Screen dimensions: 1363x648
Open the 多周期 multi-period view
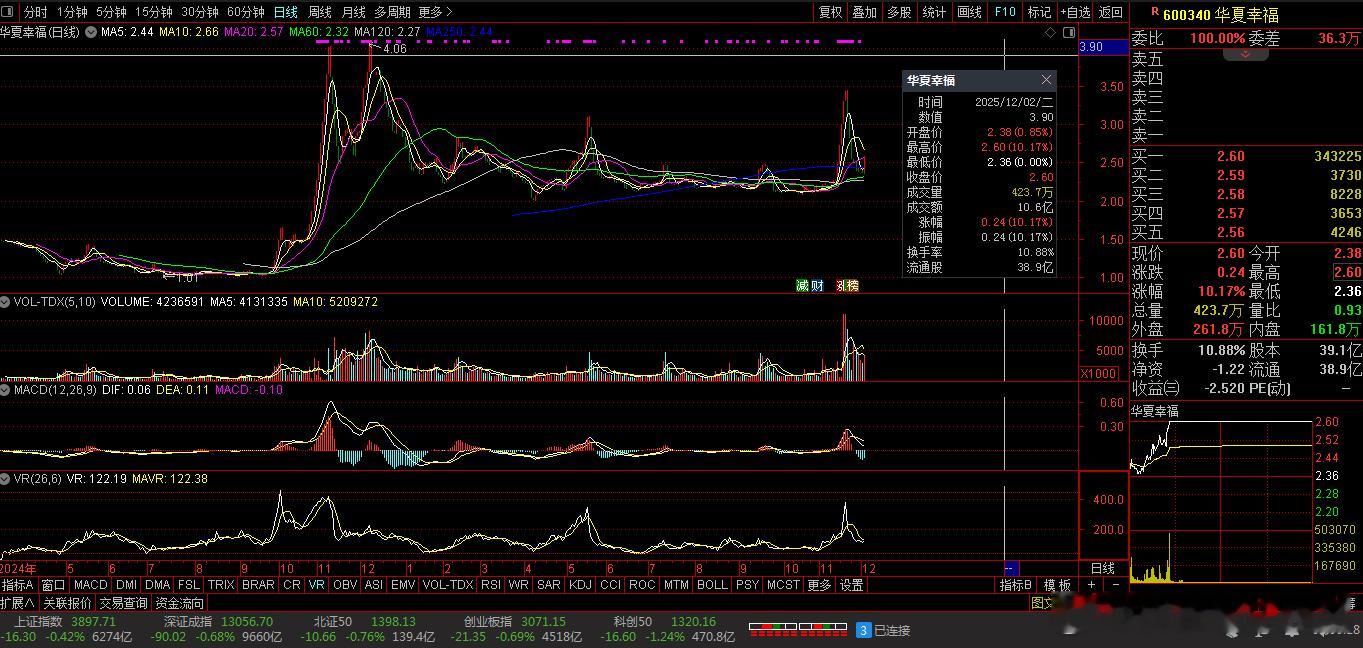(x=393, y=12)
